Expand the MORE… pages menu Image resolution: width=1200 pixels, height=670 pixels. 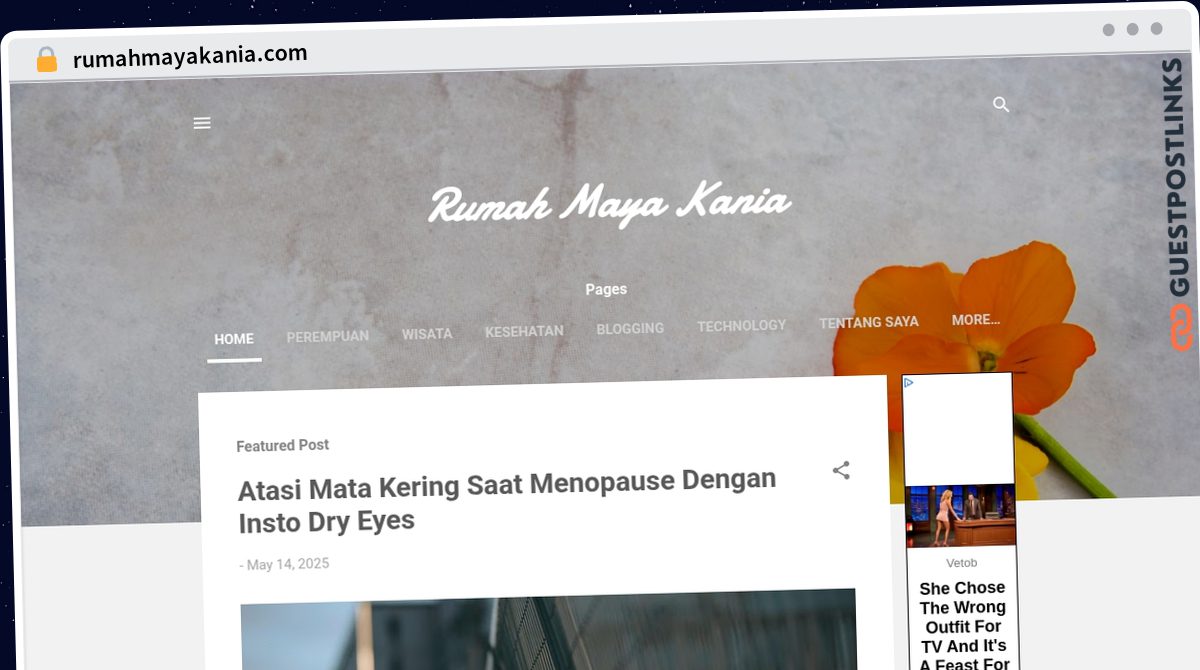point(975,320)
